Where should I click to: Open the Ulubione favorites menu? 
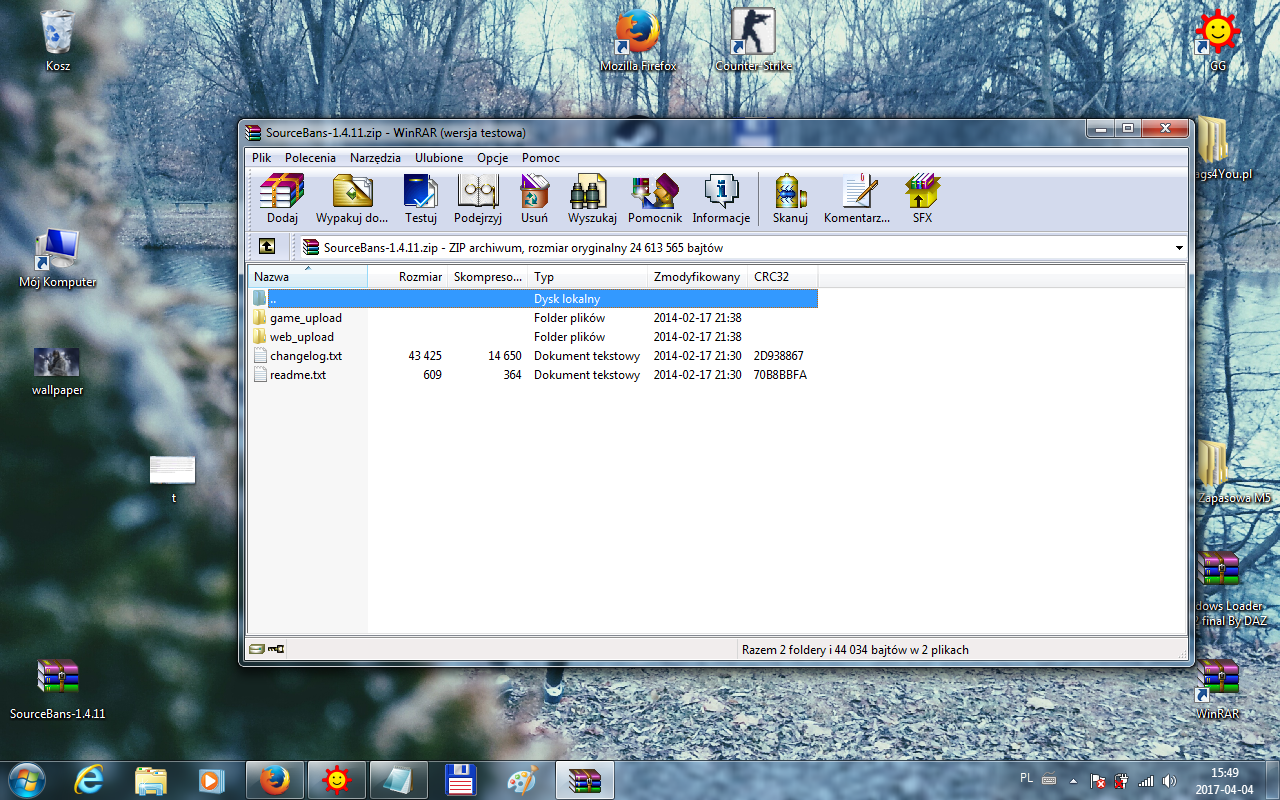439,158
